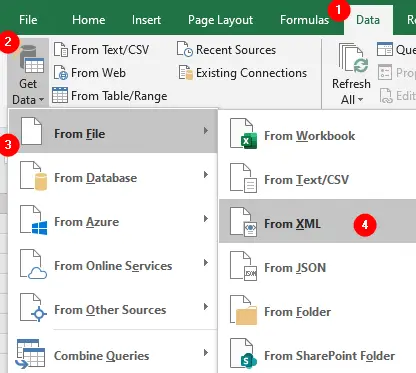Switch to the Page Layout tab
This screenshot has width=416, height=373.
[220, 20]
